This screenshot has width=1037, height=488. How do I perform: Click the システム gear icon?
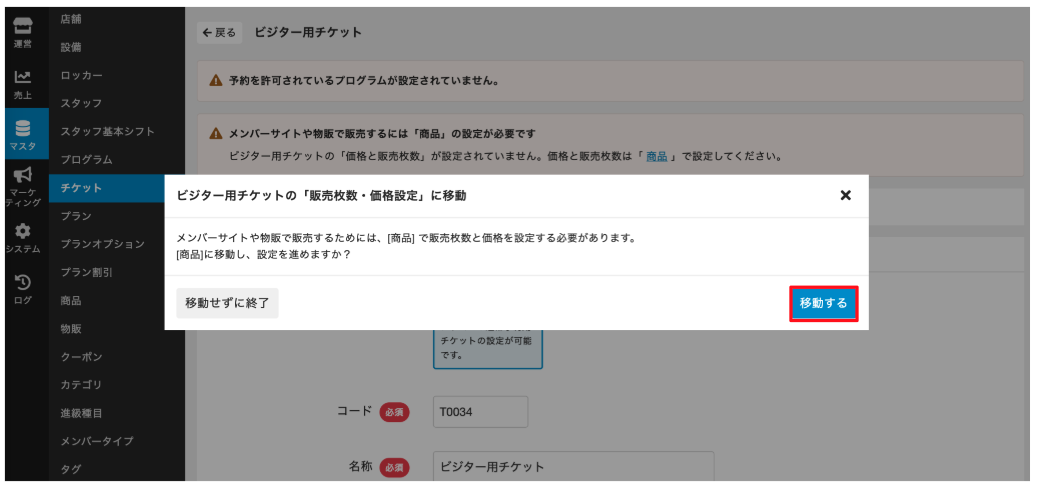(22, 236)
